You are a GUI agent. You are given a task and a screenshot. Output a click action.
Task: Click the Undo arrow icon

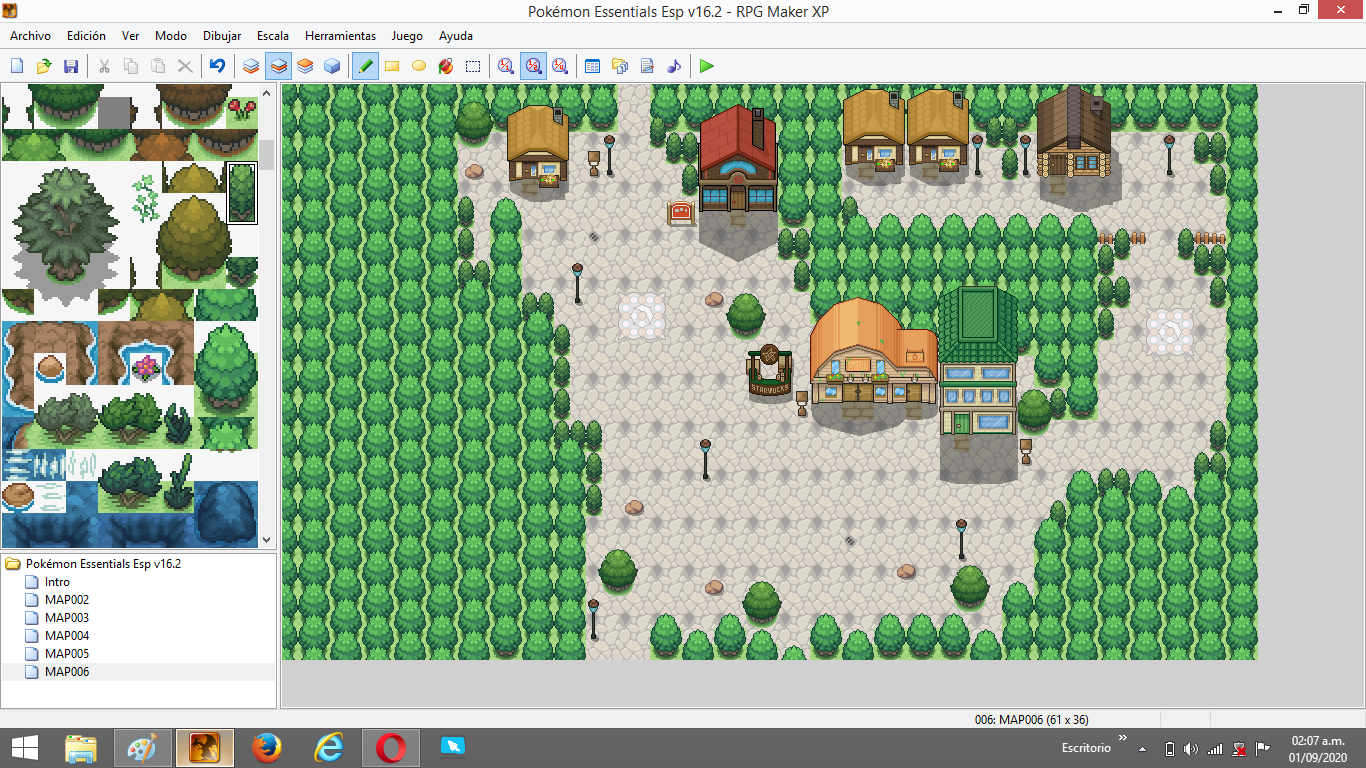coord(217,66)
